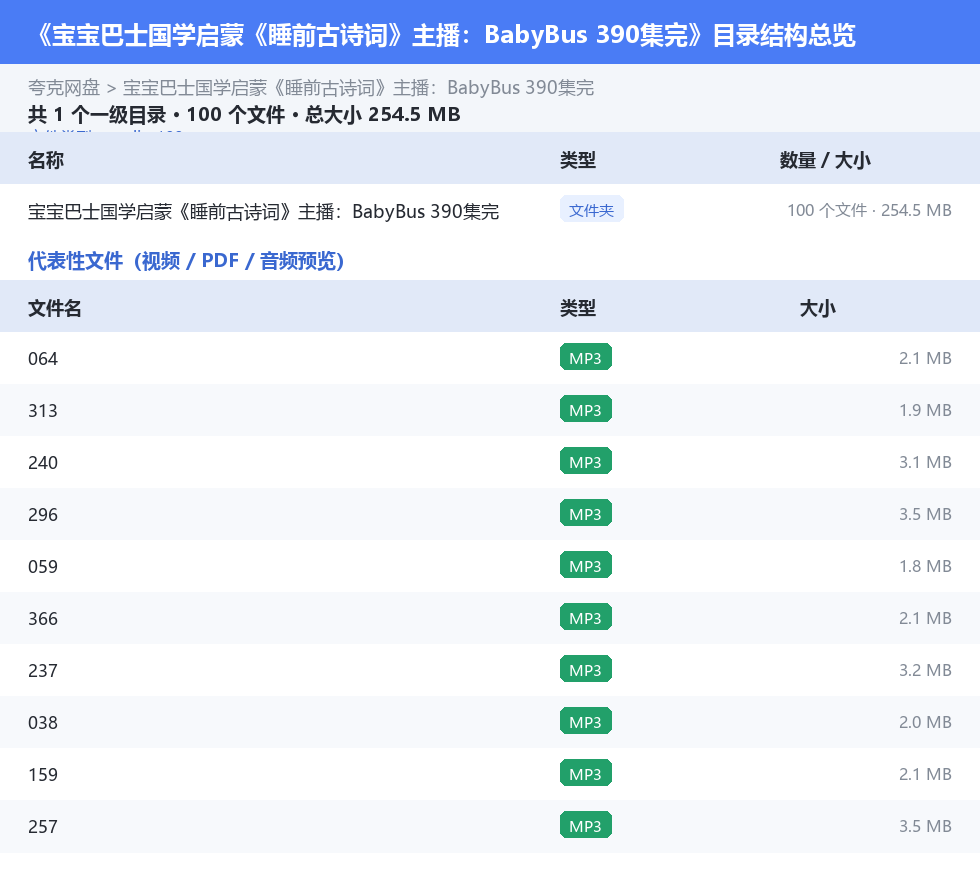This screenshot has width=980, height=884.
Task: Click the MP3 badge in row 296
Action: (586, 513)
